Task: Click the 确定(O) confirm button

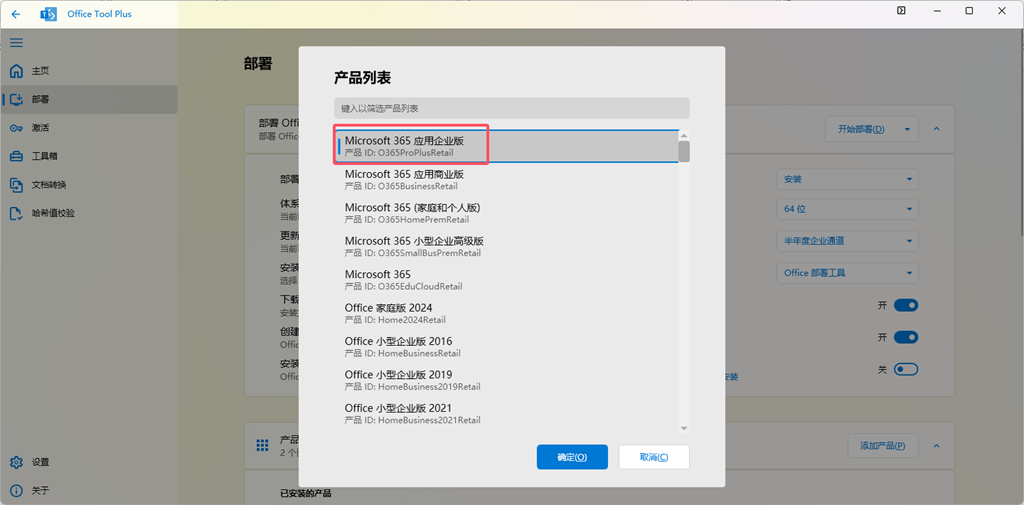Action: click(572, 457)
